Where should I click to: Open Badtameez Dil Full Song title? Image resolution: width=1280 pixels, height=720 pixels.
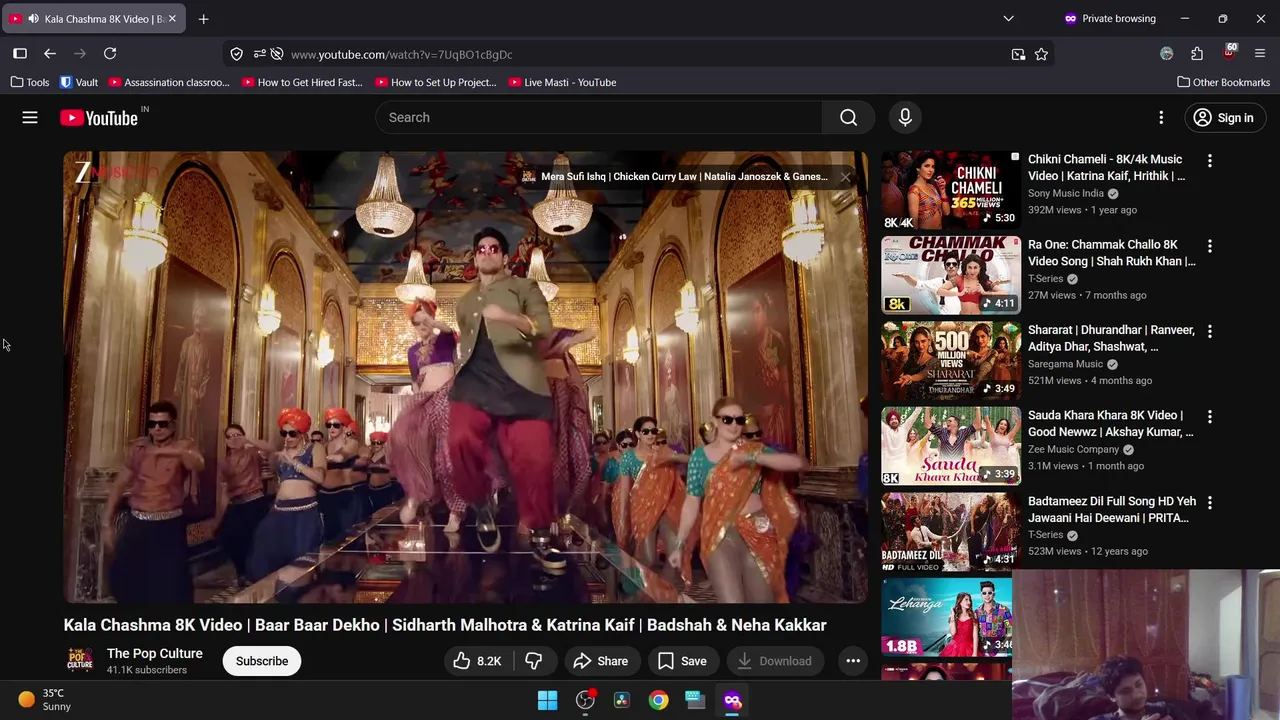coord(1112,510)
